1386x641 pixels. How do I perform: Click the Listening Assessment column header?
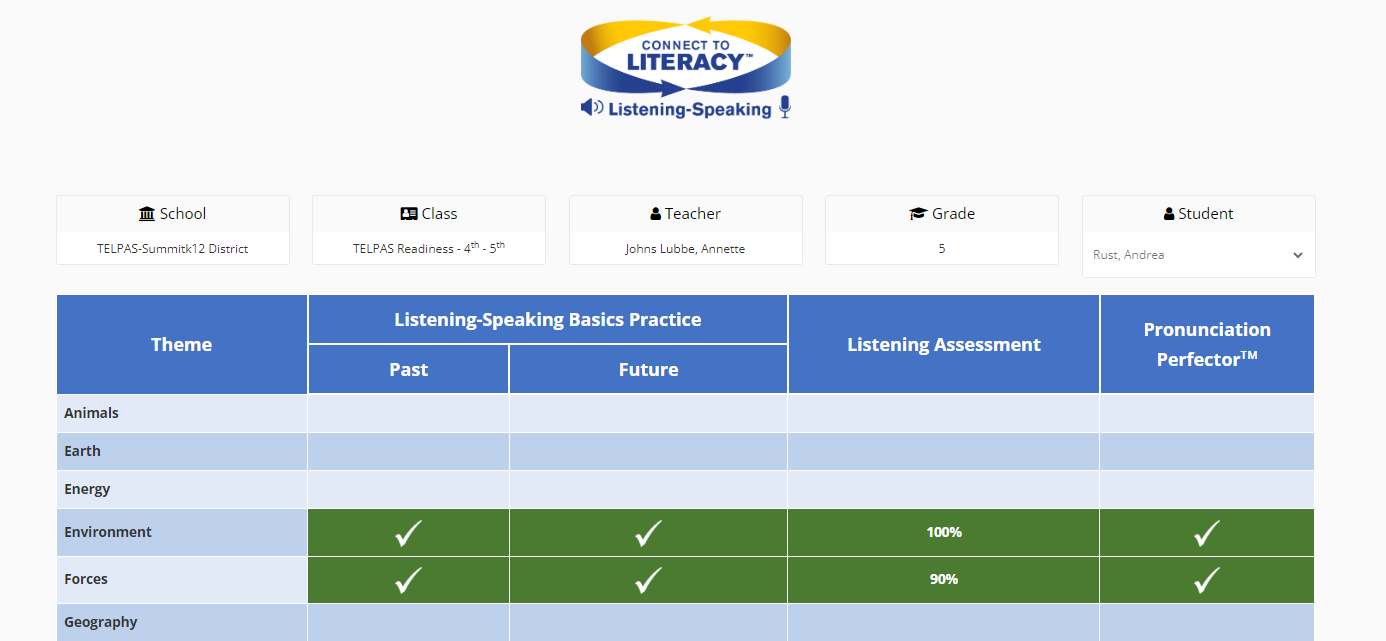click(944, 345)
